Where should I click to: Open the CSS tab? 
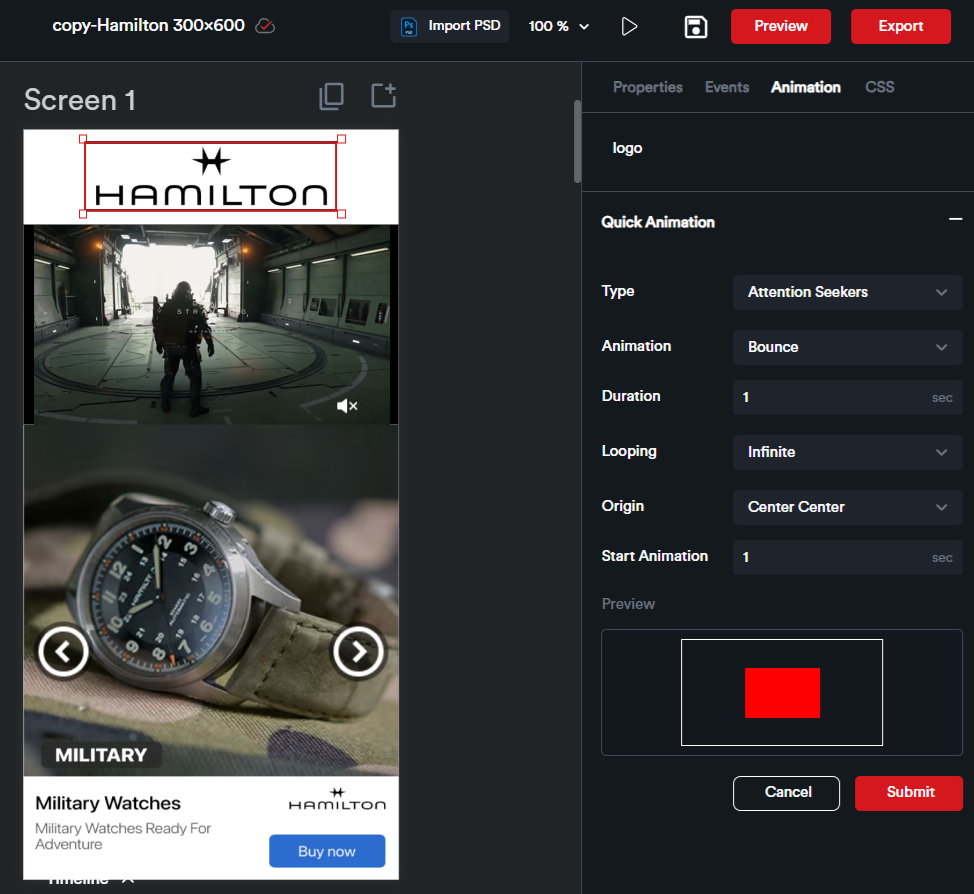pyautogui.click(x=879, y=87)
